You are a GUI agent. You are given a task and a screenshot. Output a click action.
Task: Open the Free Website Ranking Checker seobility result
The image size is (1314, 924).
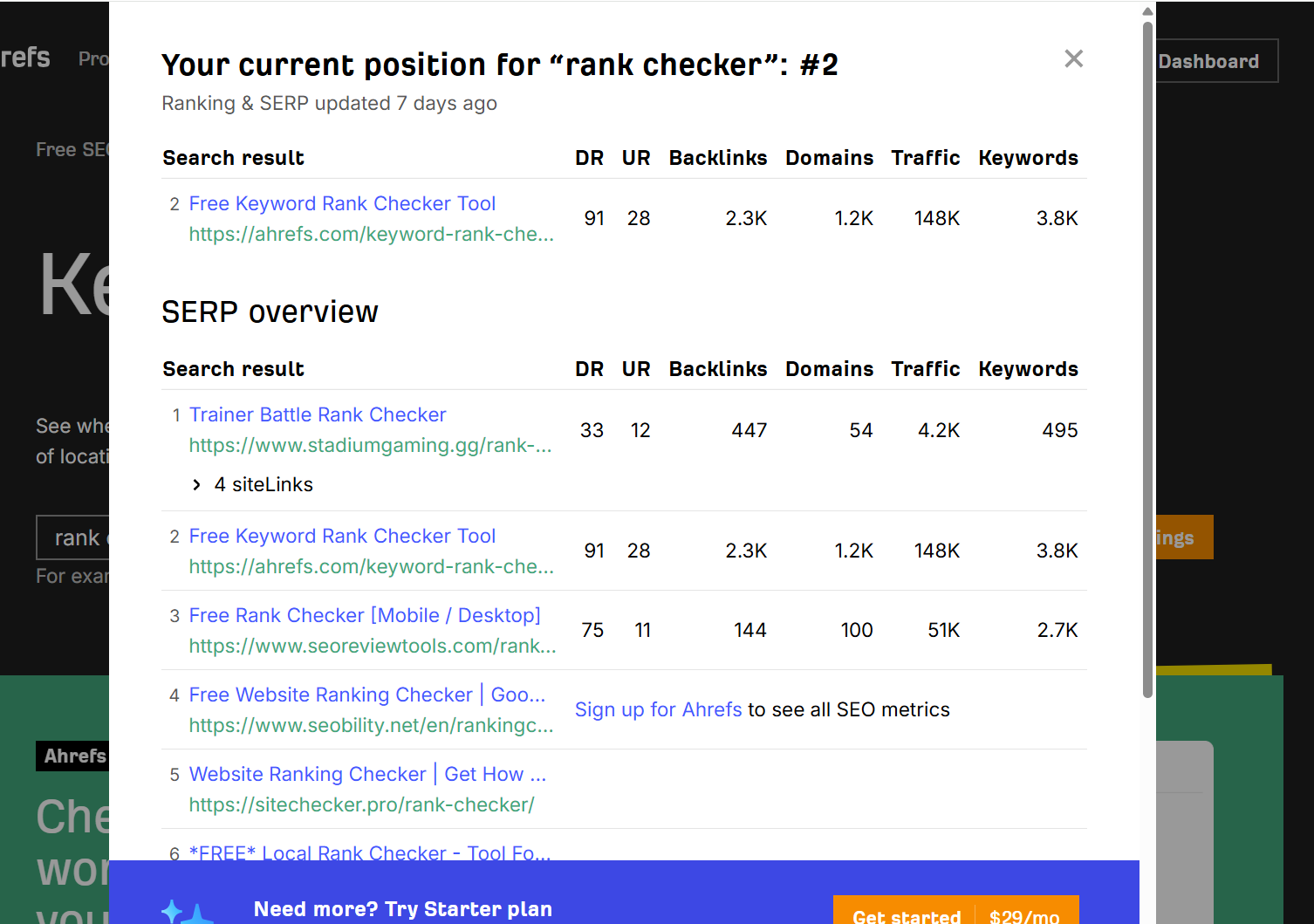(367, 695)
